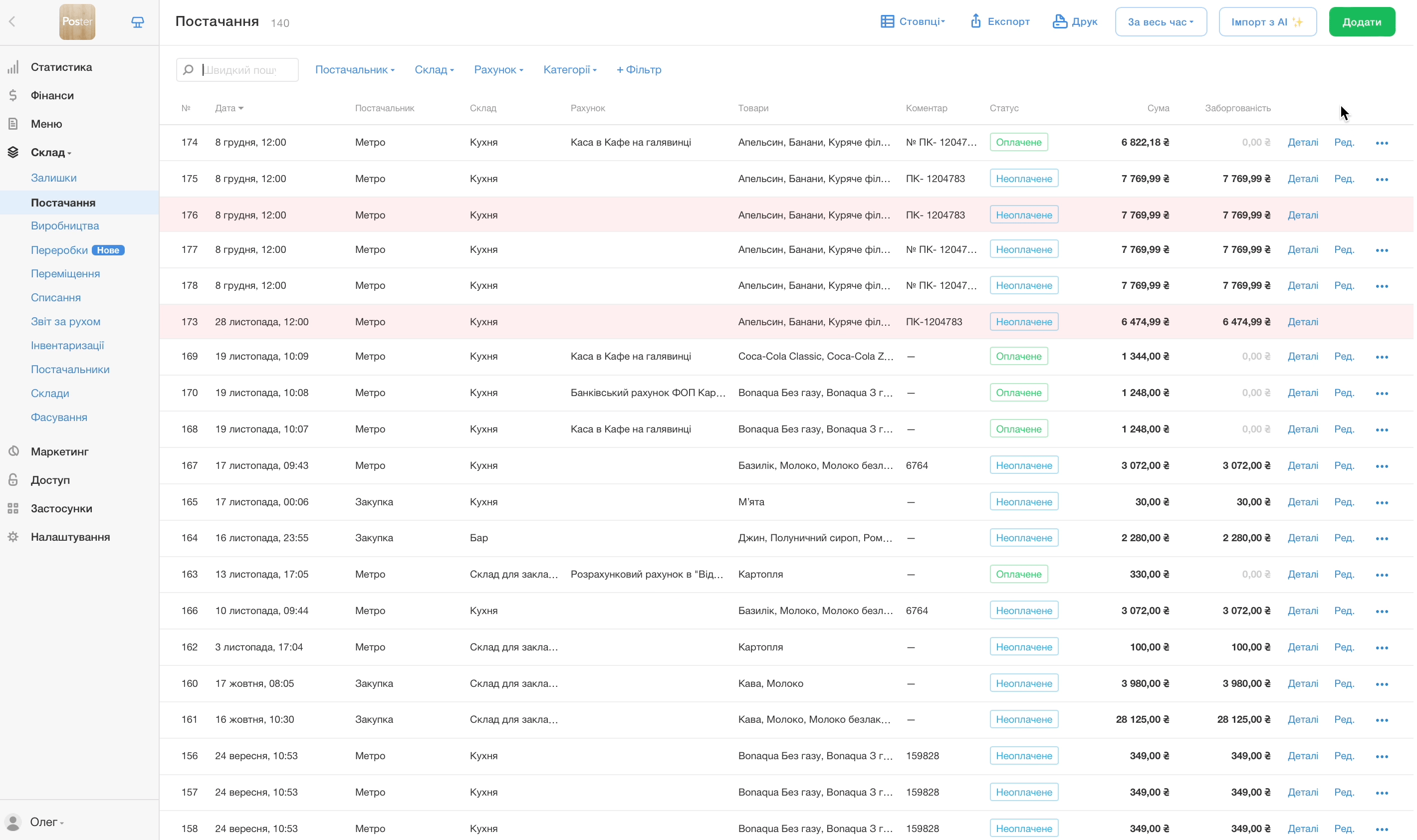Click the Друк printer icon
Screen dimensions: 1417x840
click(x=1059, y=21)
